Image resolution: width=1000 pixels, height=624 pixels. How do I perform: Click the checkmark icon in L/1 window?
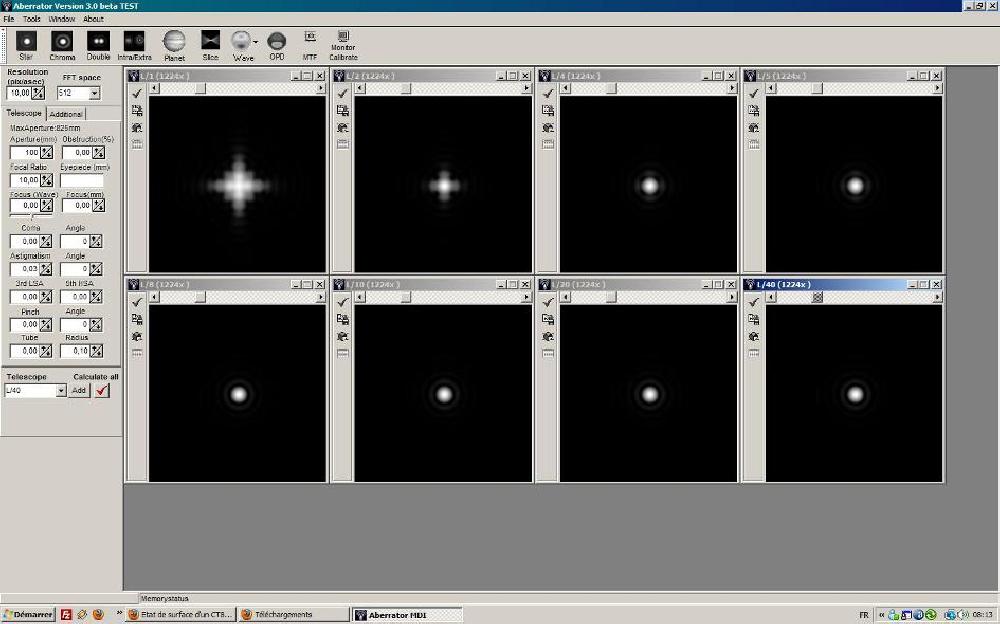[x=137, y=94]
